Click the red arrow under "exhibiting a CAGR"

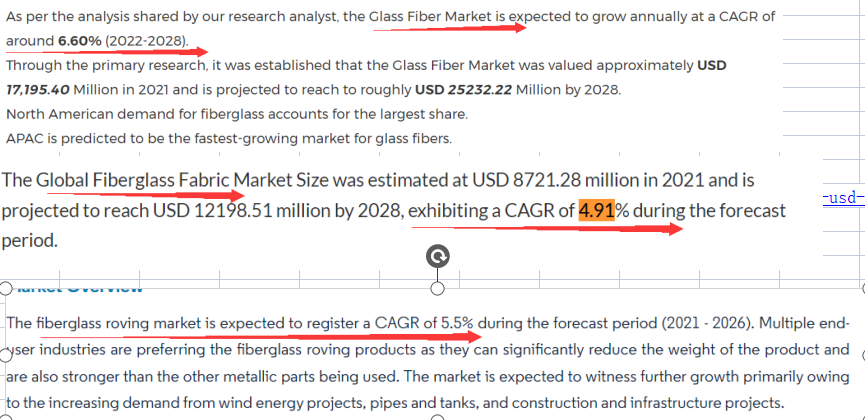548,228
